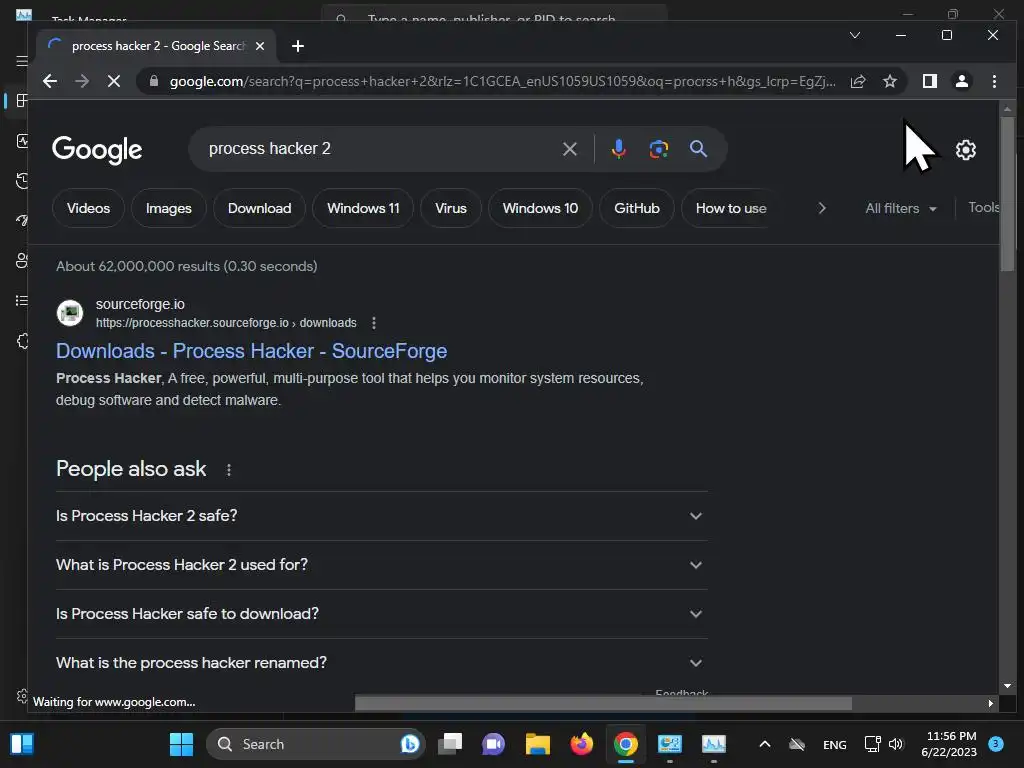Select the Windows 11 filter chip
Viewport: 1024px width, 768px height.
[363, 208]
